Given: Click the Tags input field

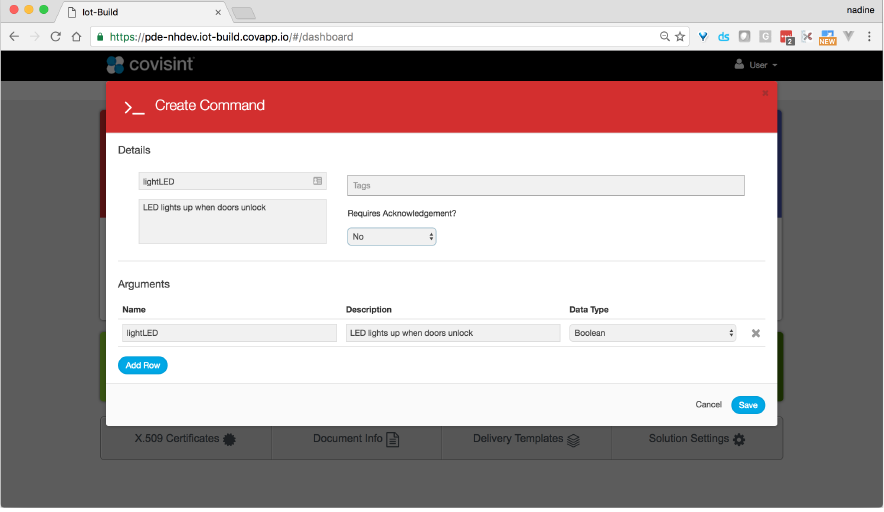Looking at the screenshot, I should (x=545, y=186).
